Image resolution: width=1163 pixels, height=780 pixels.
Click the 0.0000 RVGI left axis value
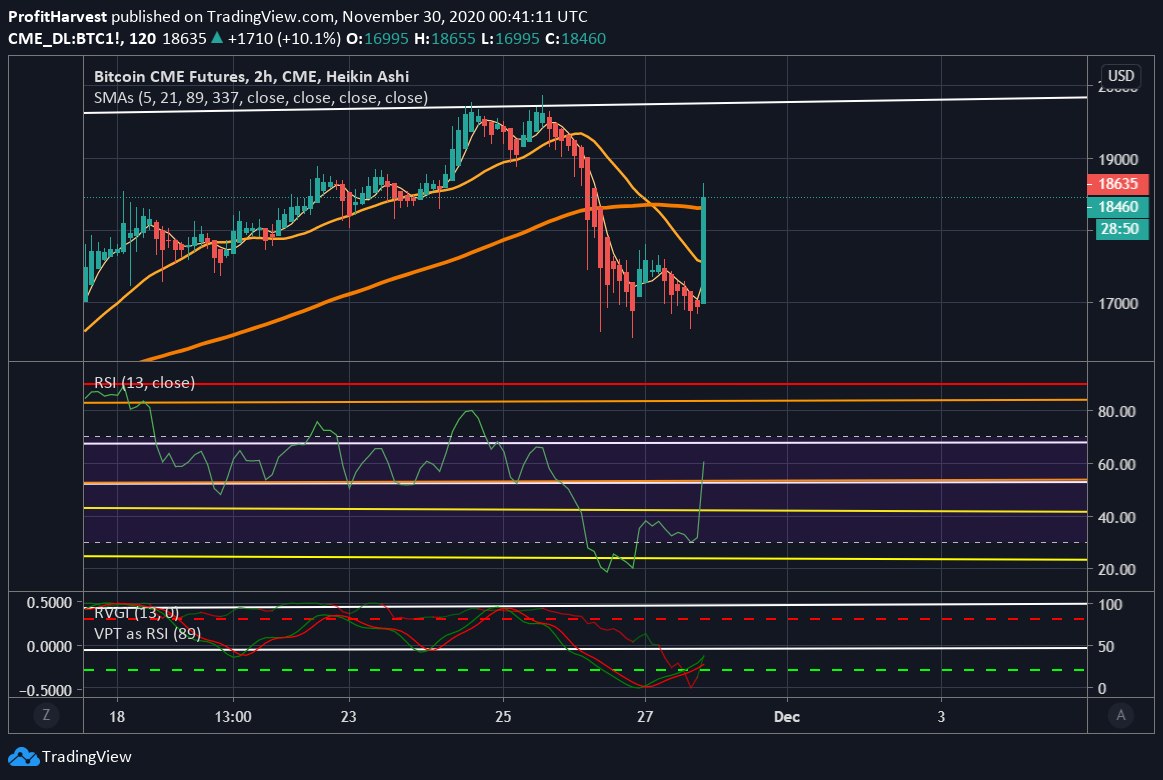(50, 647)
